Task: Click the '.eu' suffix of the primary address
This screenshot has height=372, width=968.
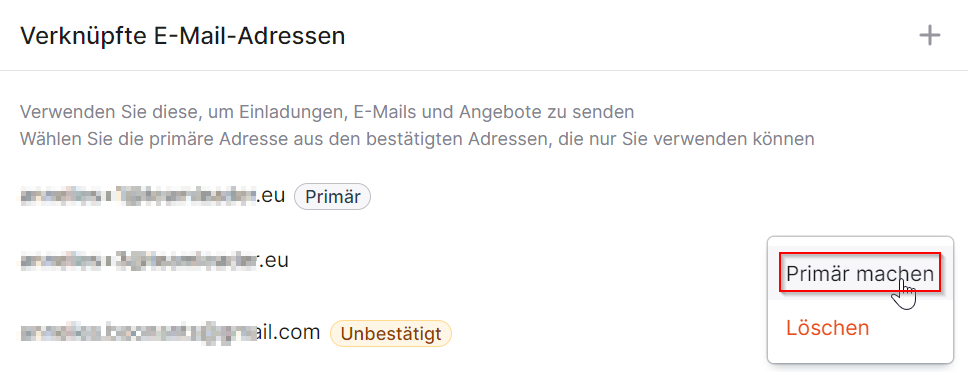Action: 270,196
